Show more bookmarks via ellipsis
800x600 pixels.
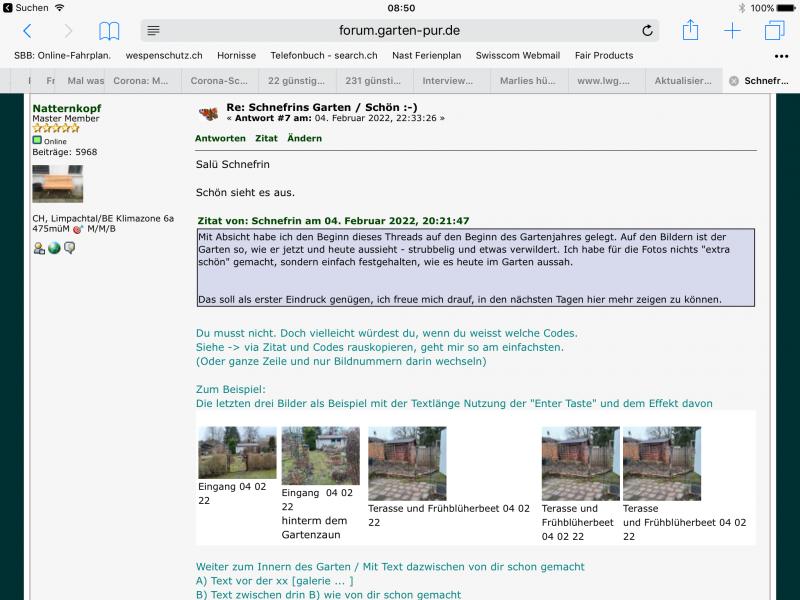click(781, 56)
